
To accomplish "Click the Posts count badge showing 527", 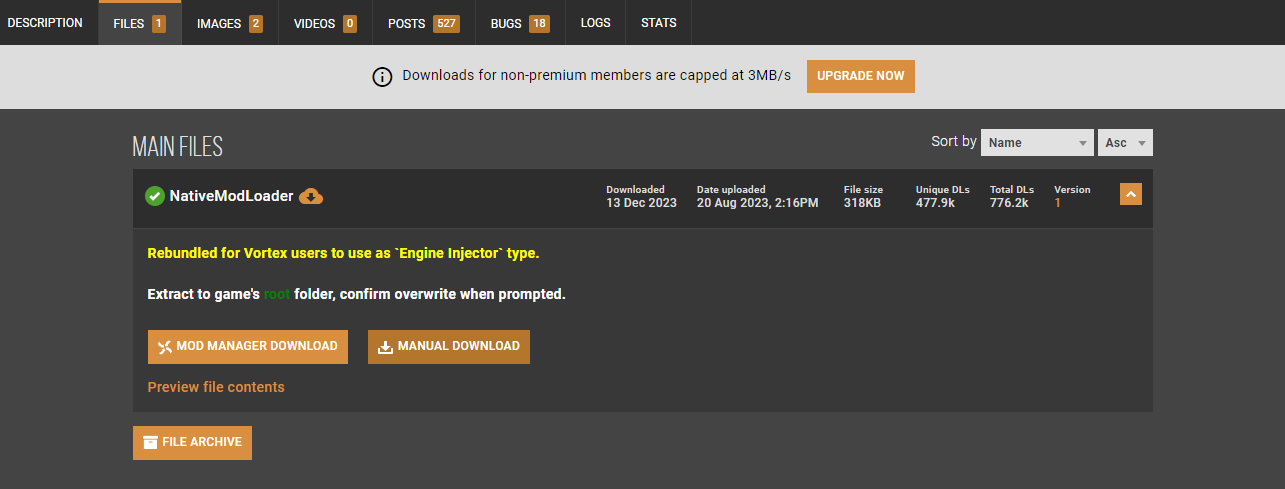I will click(446, 23).
